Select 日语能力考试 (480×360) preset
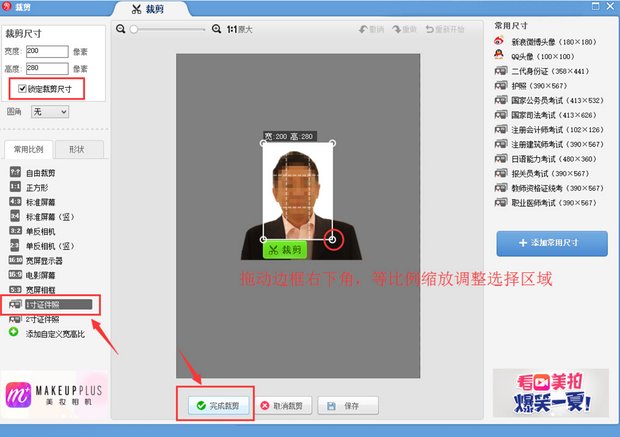This screenshot has width=620, height=437. coord(546,159)
